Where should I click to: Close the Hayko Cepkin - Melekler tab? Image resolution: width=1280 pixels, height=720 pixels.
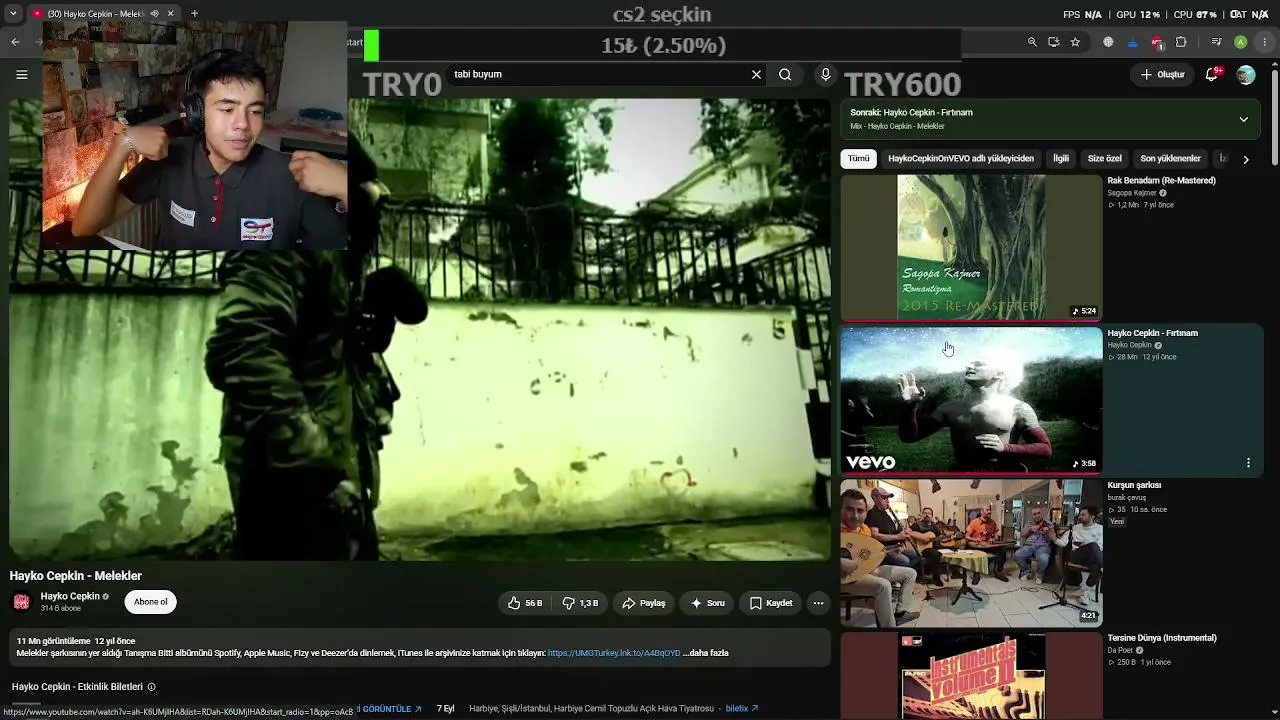tap(170, 14)
